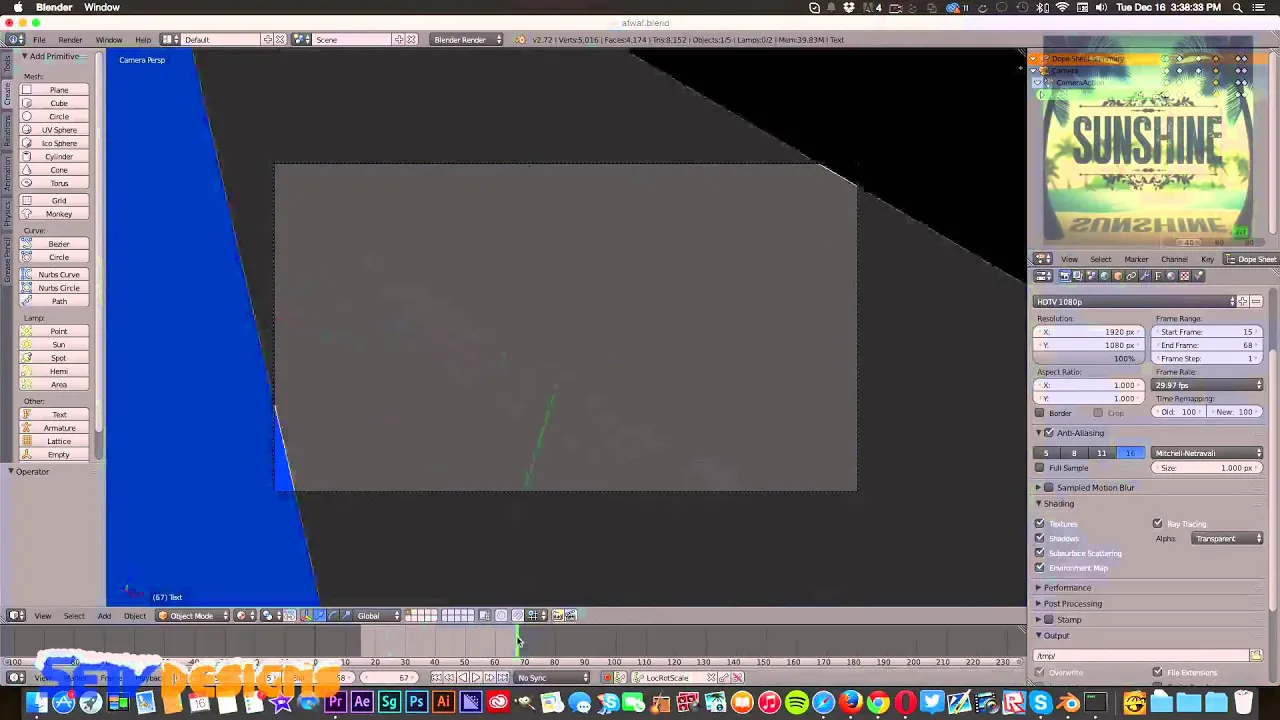
Task: Open the Constraints chain-link icon
Action: [1132, 276]
